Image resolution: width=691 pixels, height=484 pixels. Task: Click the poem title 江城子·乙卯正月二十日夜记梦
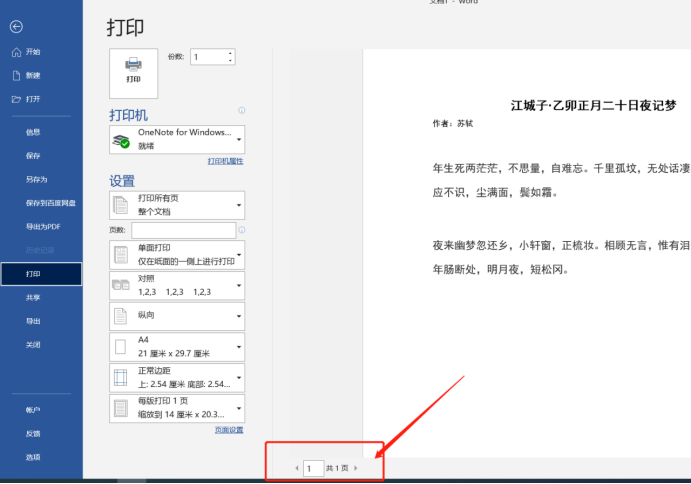coord(593,106)
